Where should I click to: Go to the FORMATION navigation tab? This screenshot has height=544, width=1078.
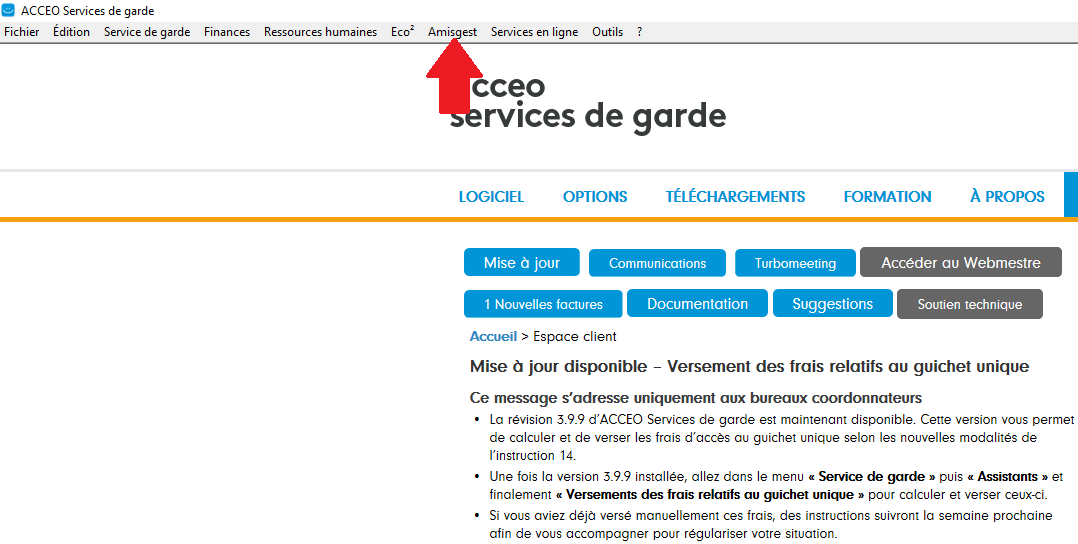click(x=887, y=197)
